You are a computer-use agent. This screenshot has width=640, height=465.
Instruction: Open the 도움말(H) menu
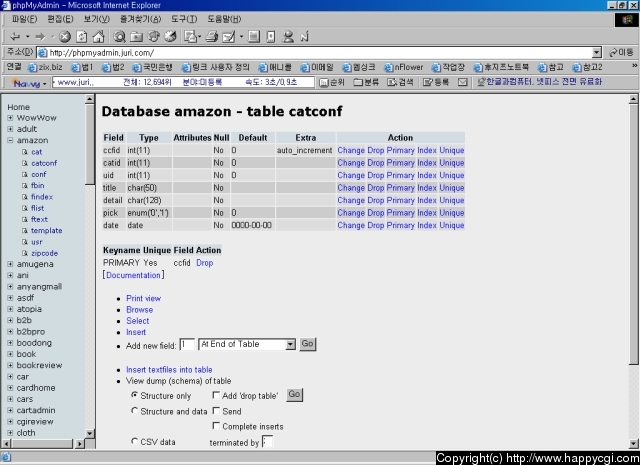[x=224, y=19]
